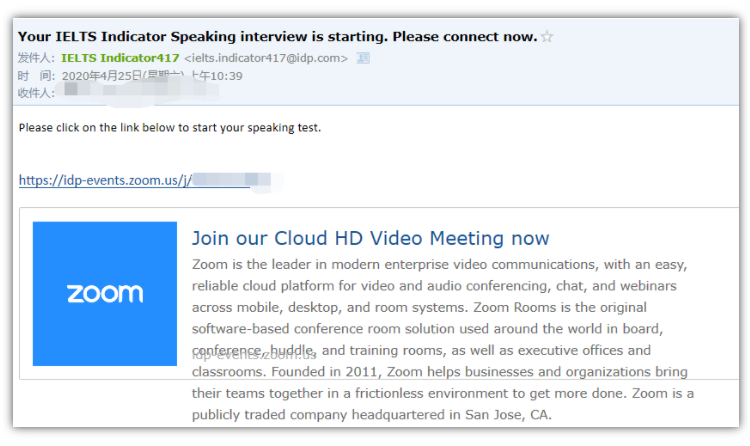This screenshot has height=446, width=750.
Task: Click the blurred meeting ID in the link
Action: pyautogui.click(x=232, y=180)
